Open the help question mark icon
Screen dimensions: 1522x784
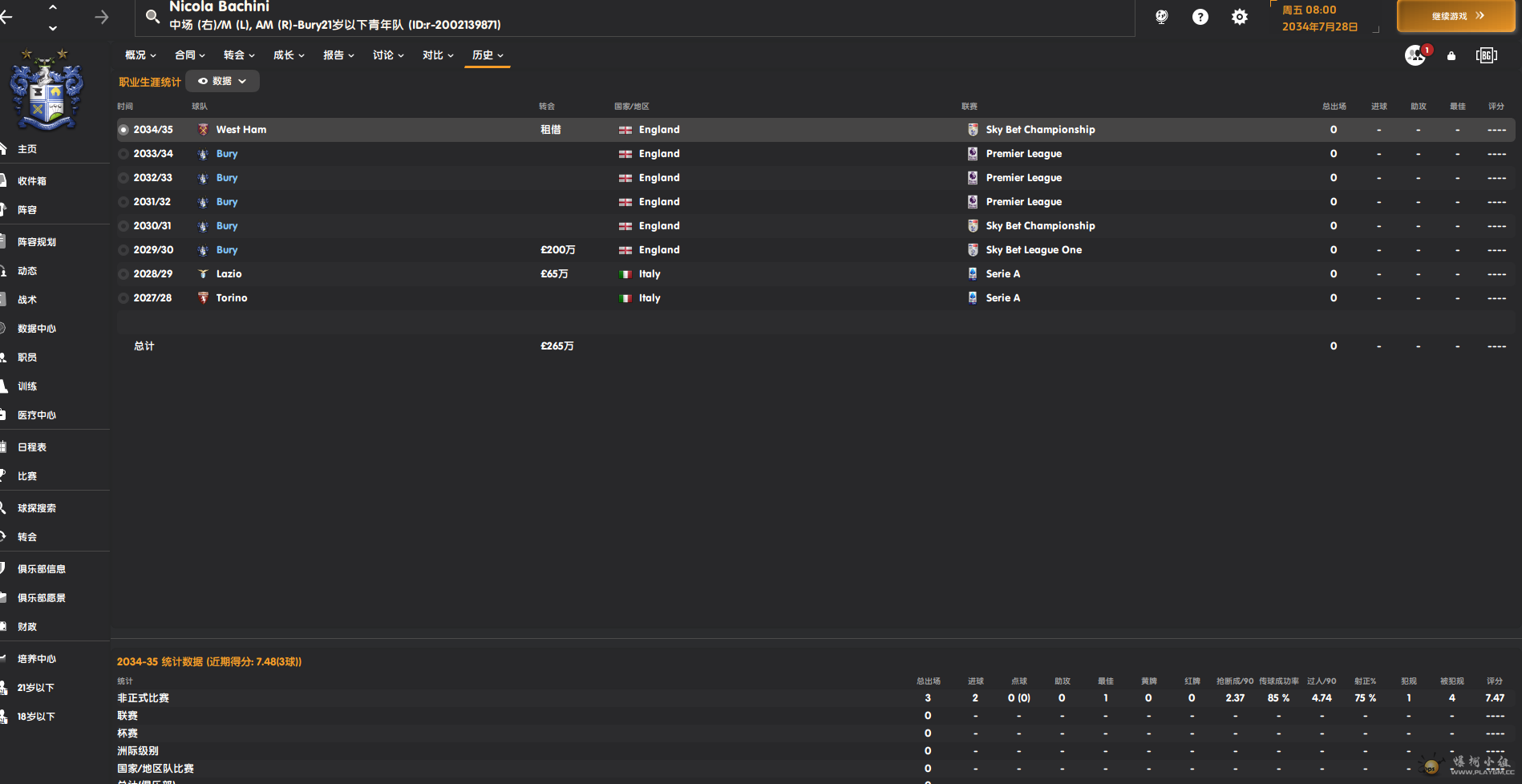(x=1200, y=17)
